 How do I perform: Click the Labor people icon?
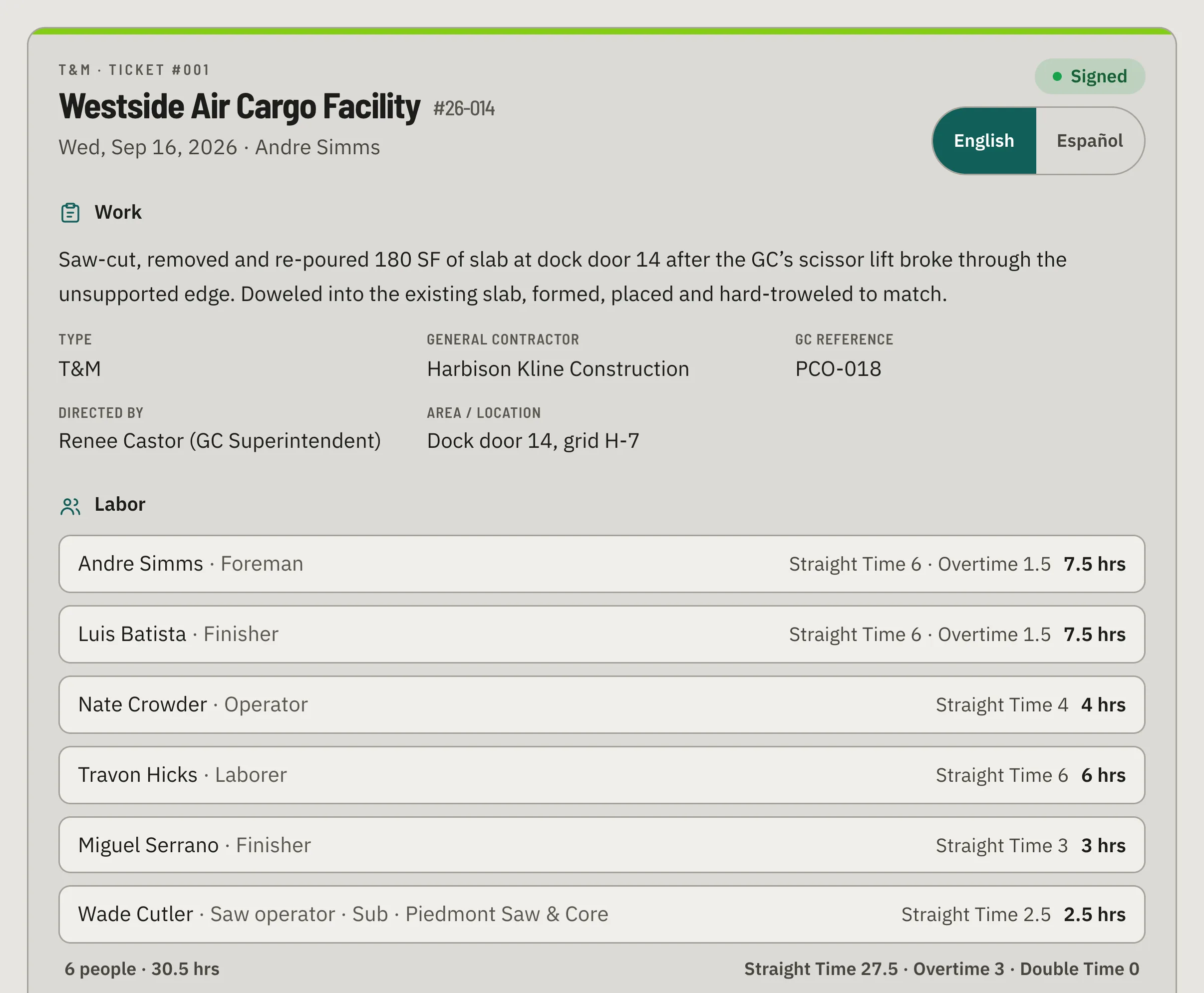point(70,506)
